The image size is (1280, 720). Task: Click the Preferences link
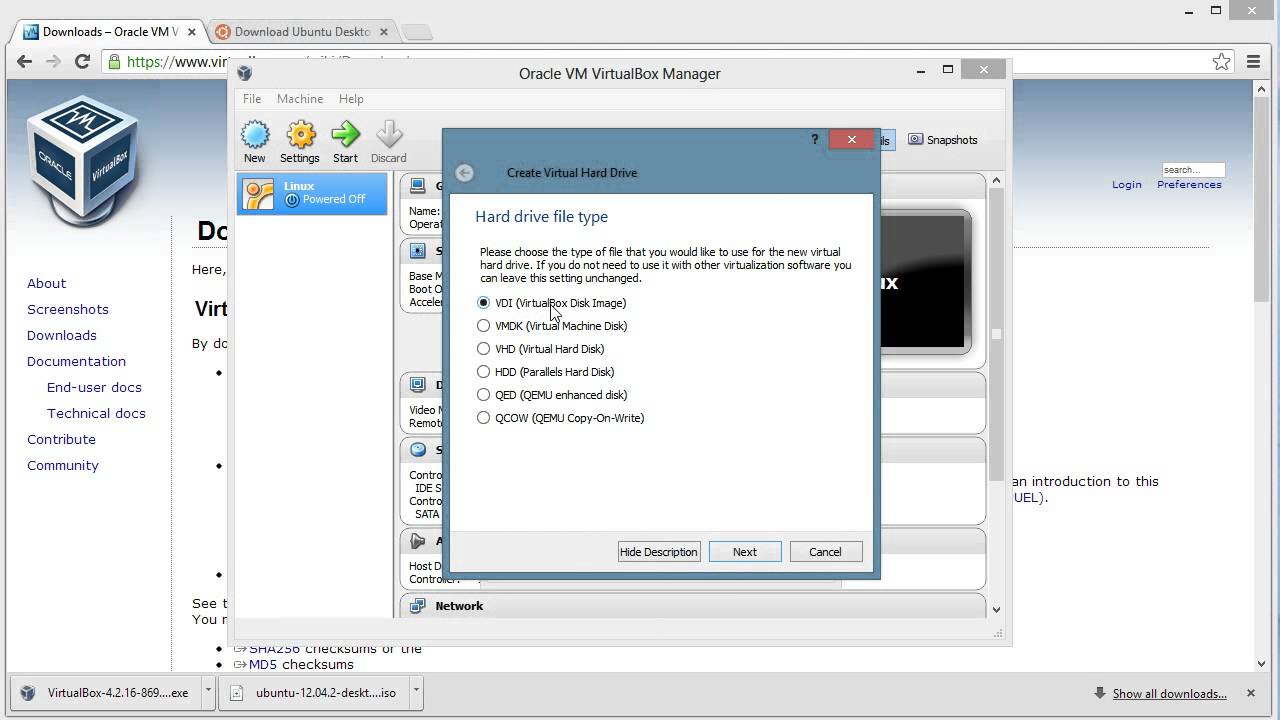tap(1189, 185)
